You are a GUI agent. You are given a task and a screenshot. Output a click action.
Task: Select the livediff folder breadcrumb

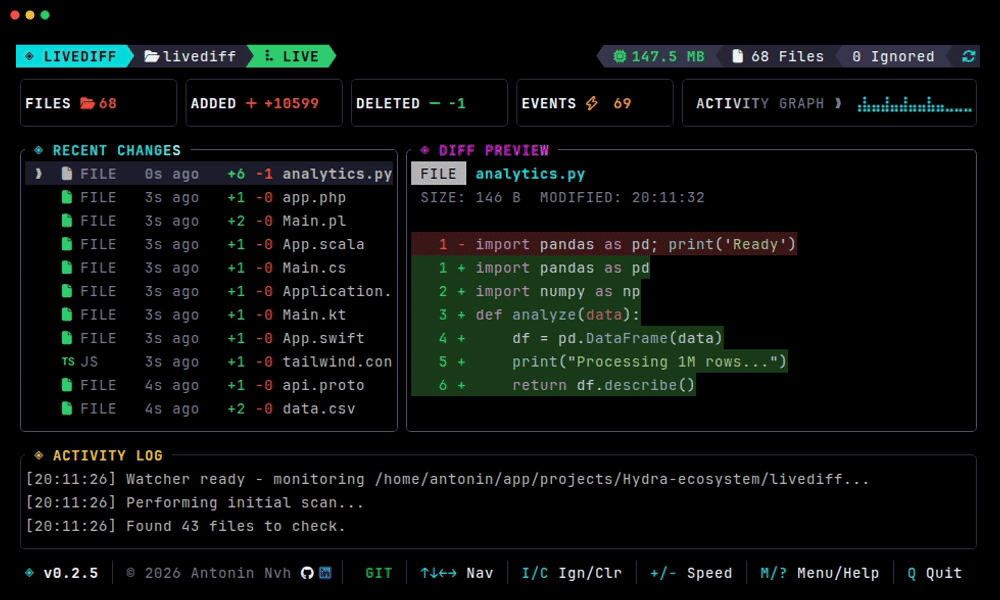tap(190, 56)
